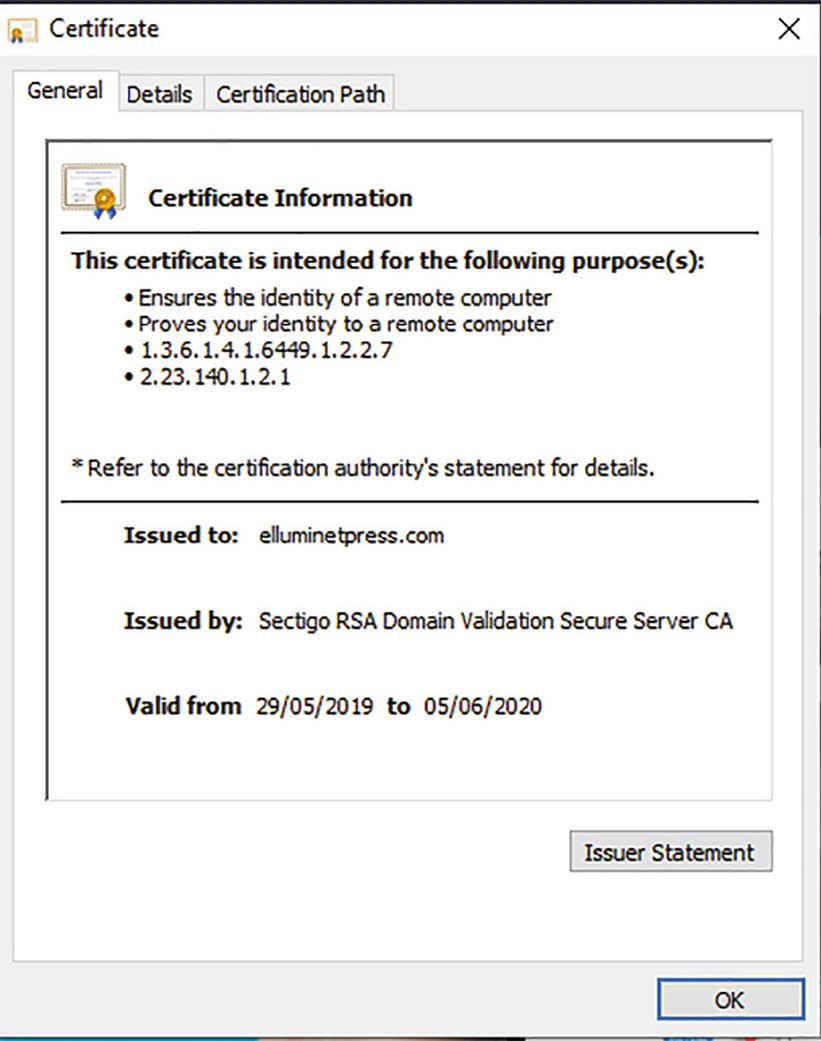Click the Certificate Information heading
821x1041 pixels.
pos(280,198)
